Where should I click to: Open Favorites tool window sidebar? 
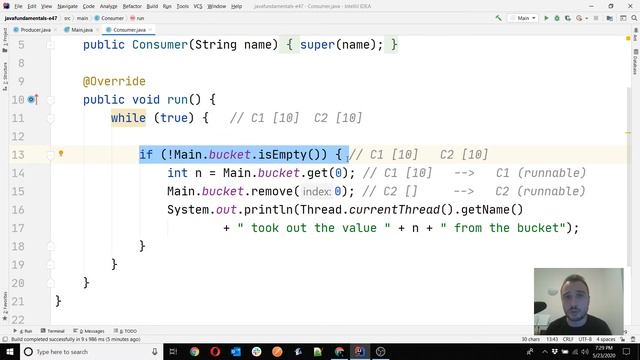4,306
